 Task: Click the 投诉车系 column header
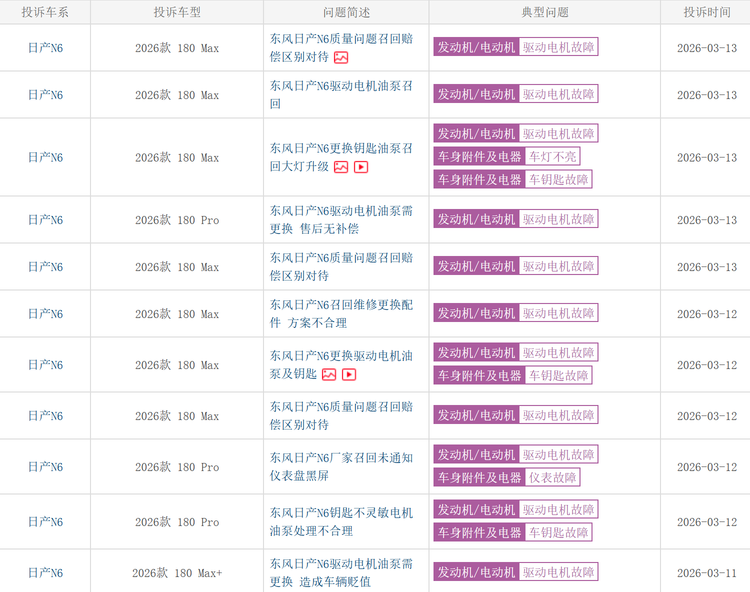tap(45, 12)
